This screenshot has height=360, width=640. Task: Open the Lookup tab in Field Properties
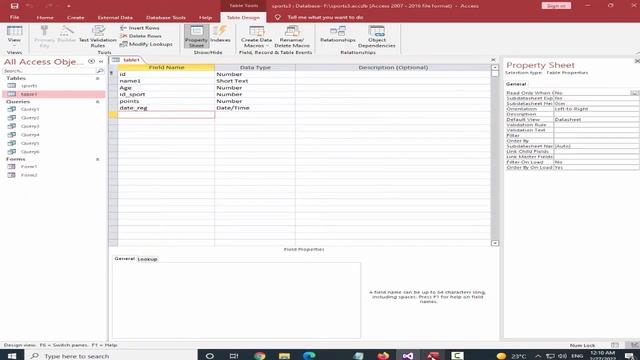pos(147,259)
